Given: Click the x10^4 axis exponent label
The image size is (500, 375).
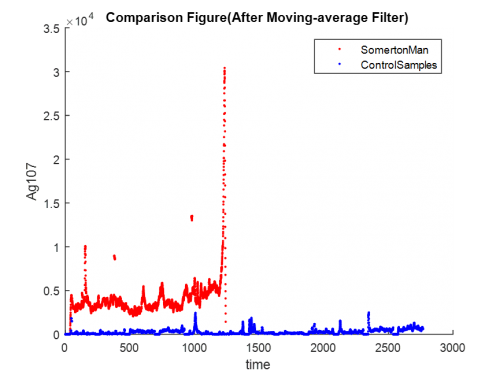Looking at the screenshot, I should pos(80,20).
